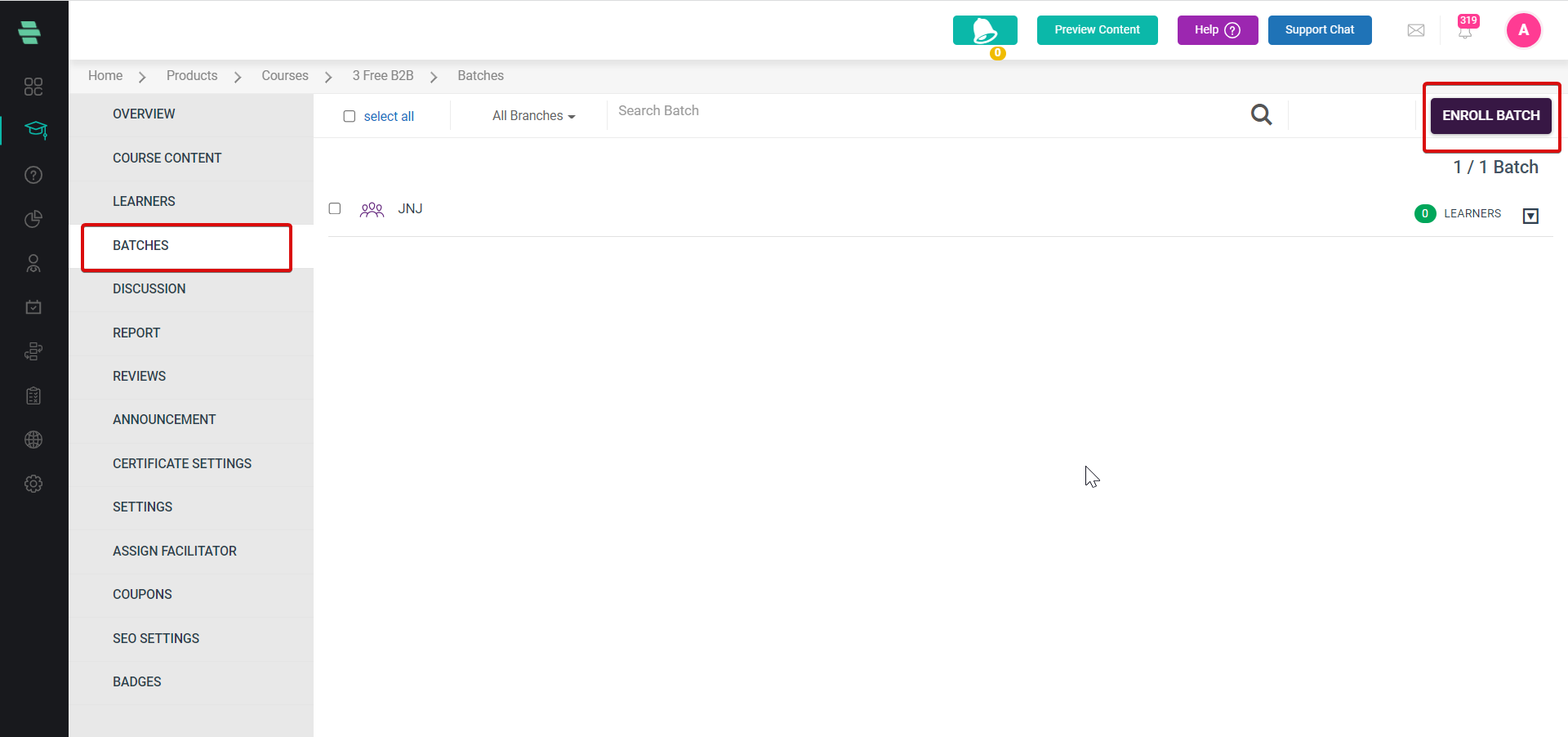Click the Help button
This screenshot has width=1568, height=737.
[1217, 30]
